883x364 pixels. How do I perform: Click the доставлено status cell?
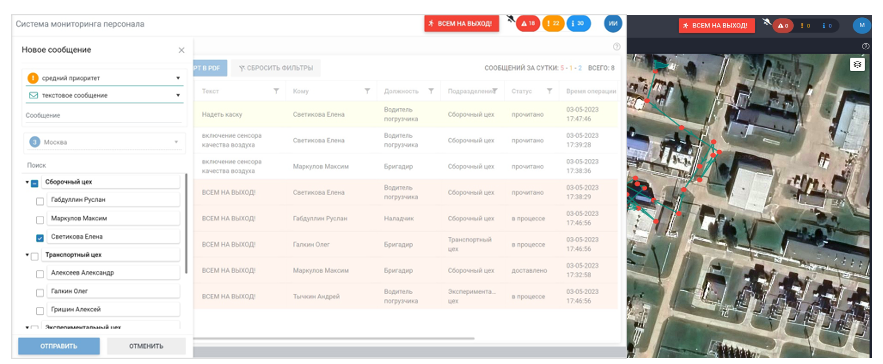click(x=529, y=270)
